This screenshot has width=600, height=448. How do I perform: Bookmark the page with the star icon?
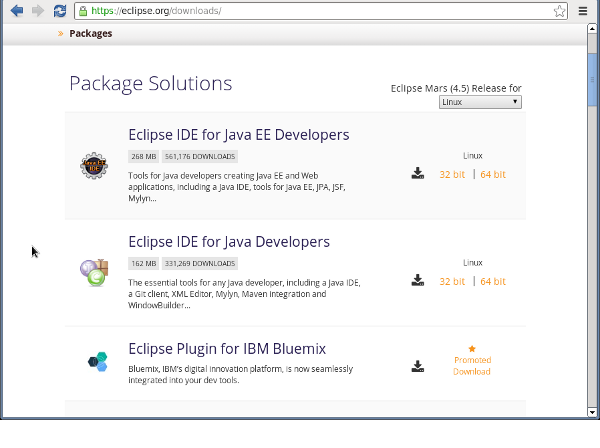pyautogui.click(x=559, y=11)
